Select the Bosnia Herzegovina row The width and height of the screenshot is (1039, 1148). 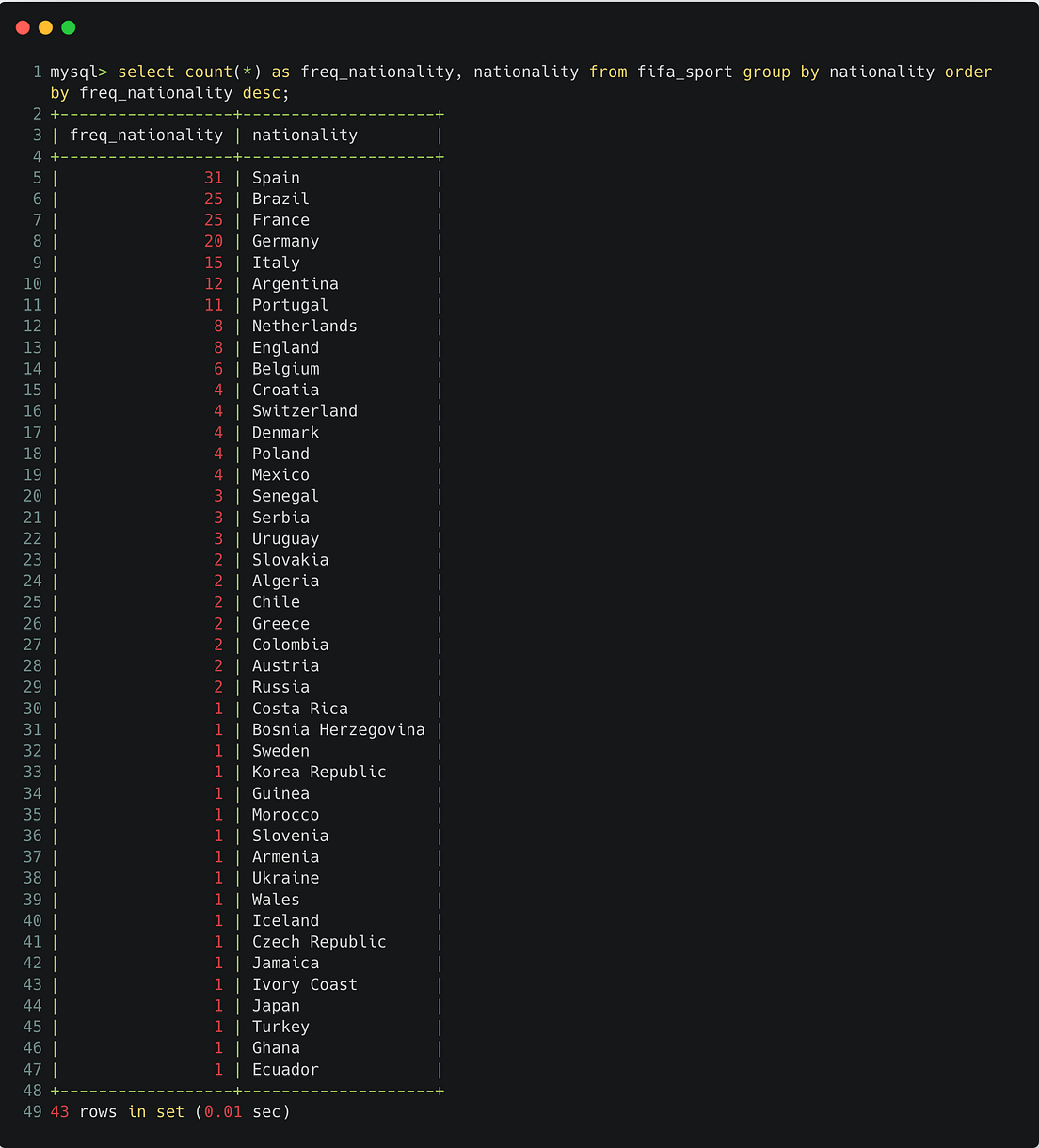pos(338,729)
